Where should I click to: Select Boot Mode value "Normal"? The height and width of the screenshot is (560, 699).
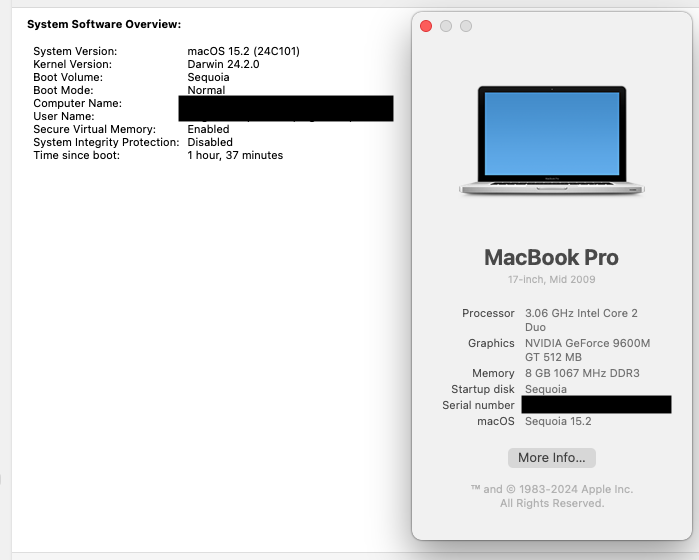tap(206, 90)
